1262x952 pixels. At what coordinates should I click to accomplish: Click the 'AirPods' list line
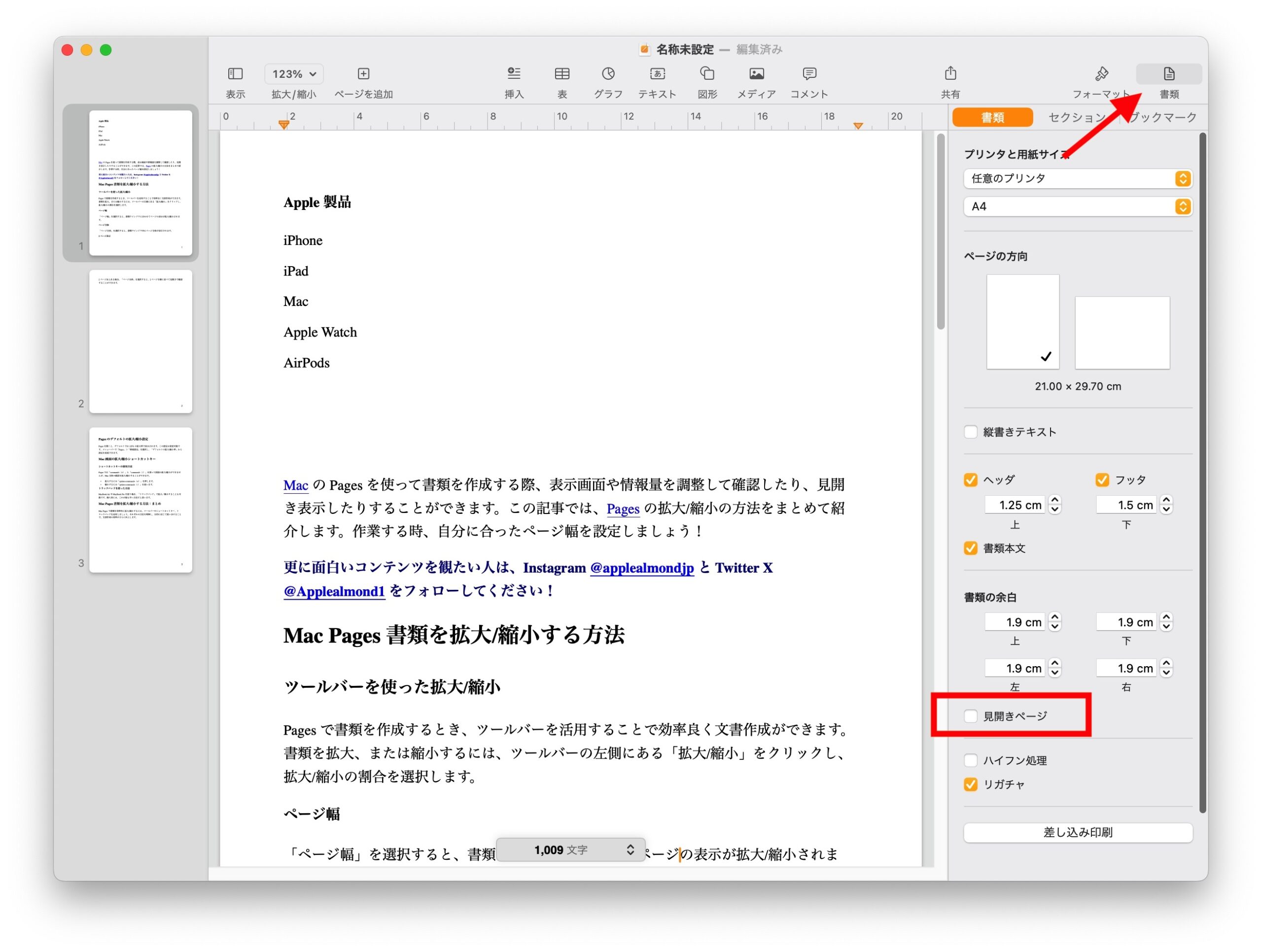[306, 363]
